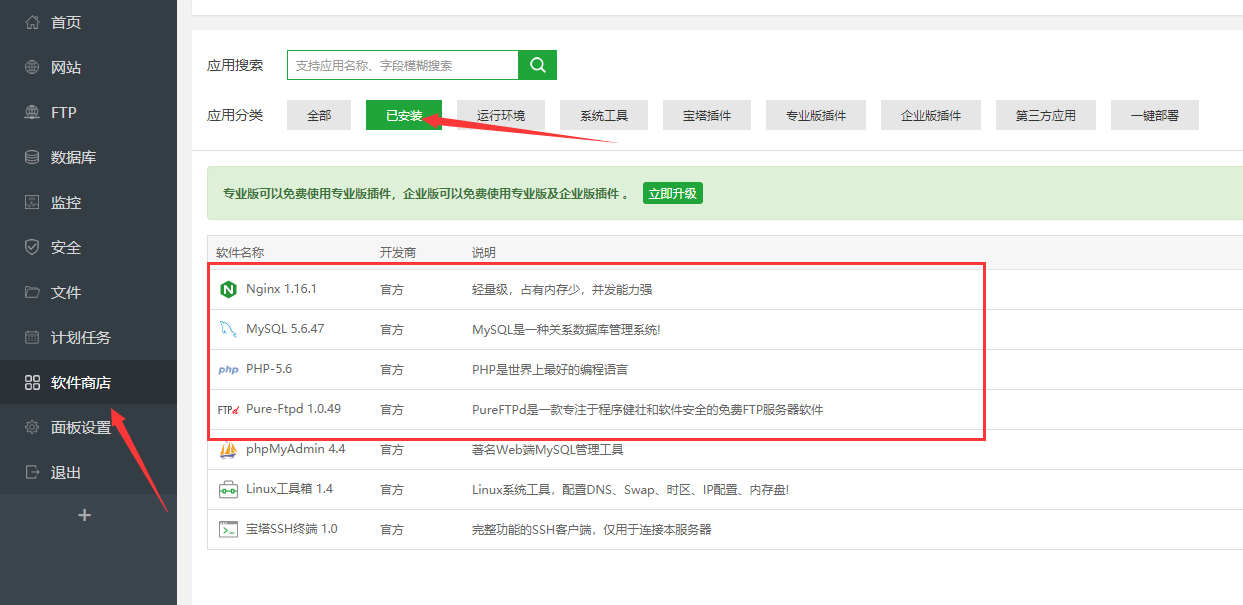Click the monitor icon beside 监控
Viewport: 1243px width, 605px height.
[32, 202]
